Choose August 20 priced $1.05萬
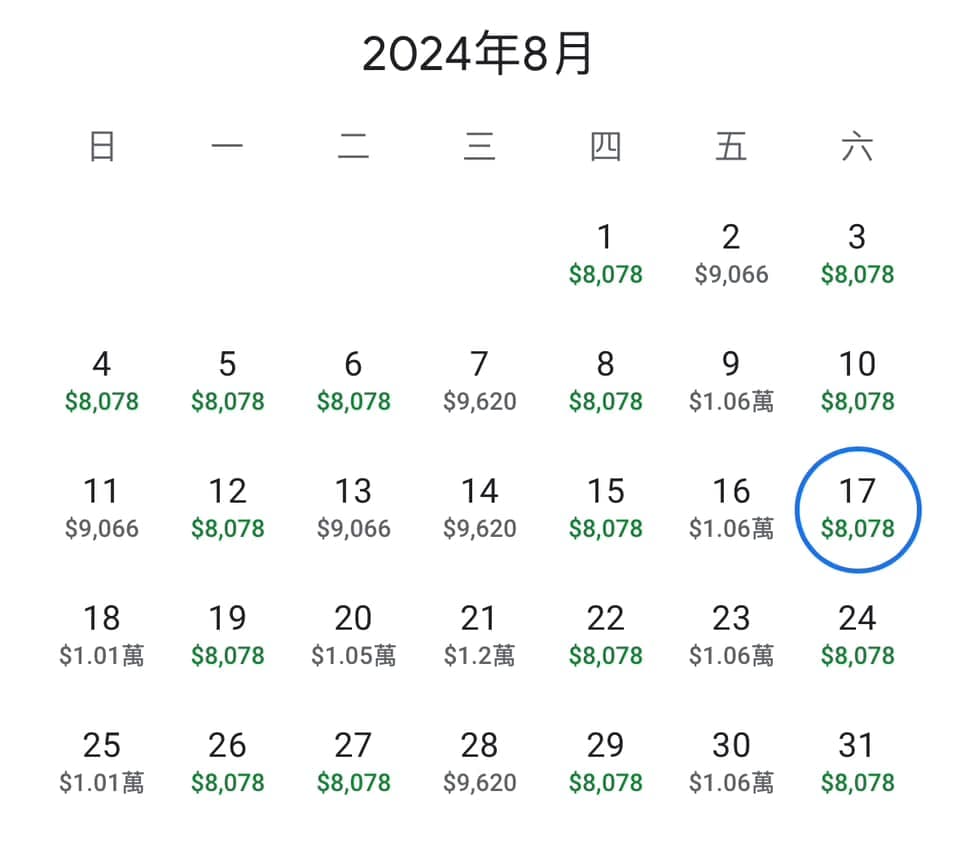The width and height of the screenshot is (960, 866). point(353,636)
